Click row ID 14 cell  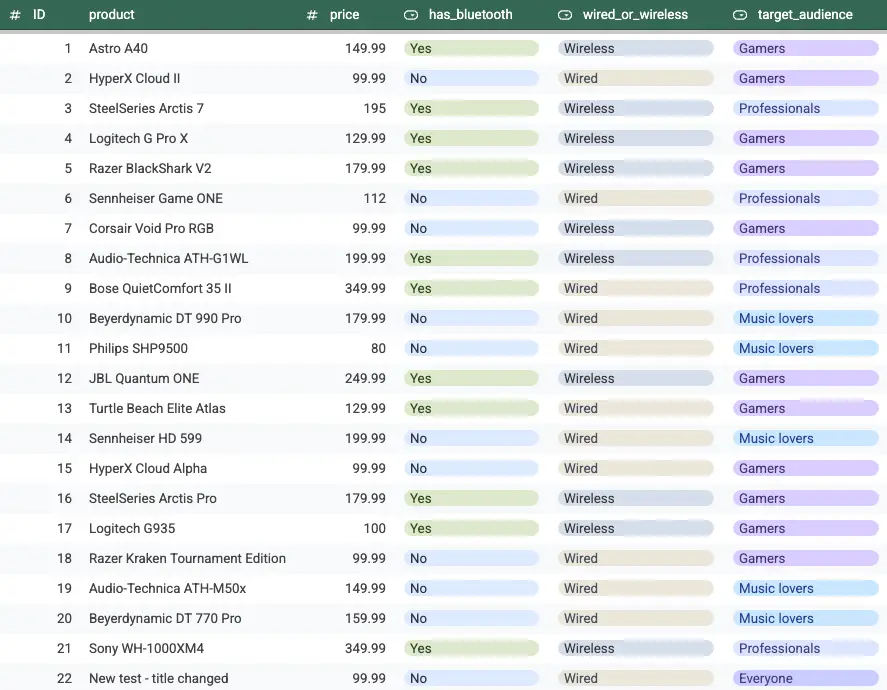click(64, 438)
